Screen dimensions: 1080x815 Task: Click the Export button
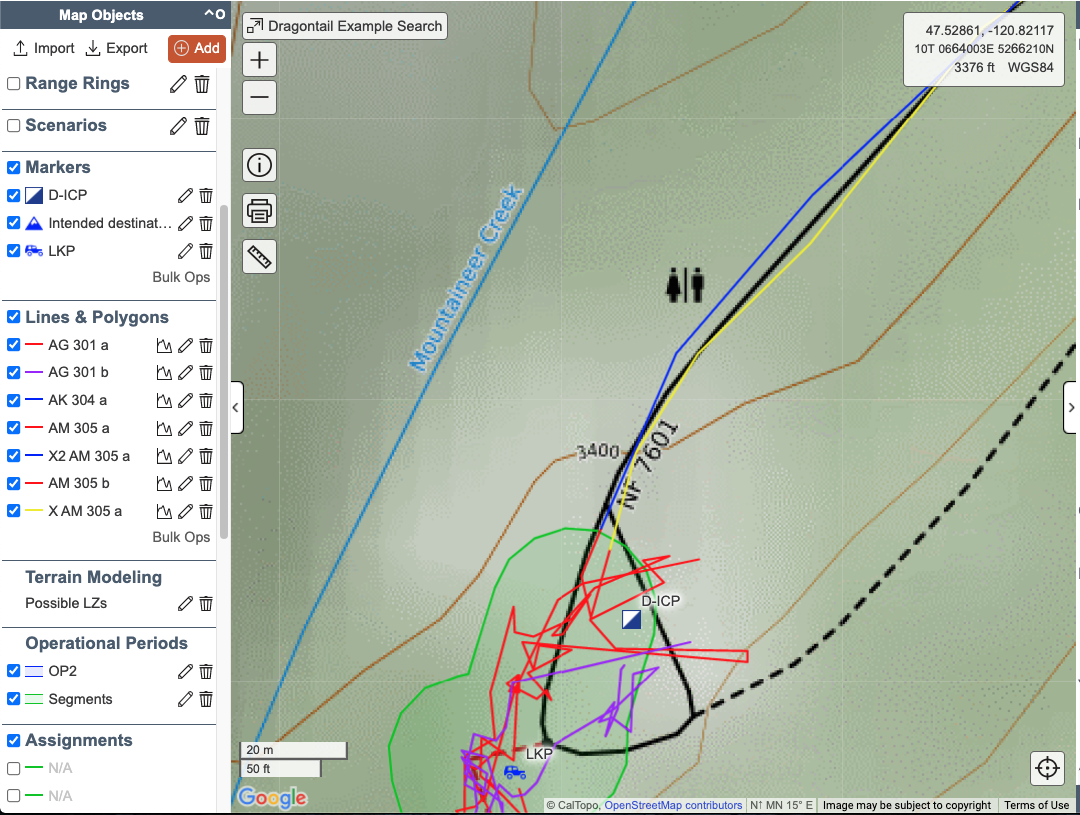pos(116,48)
